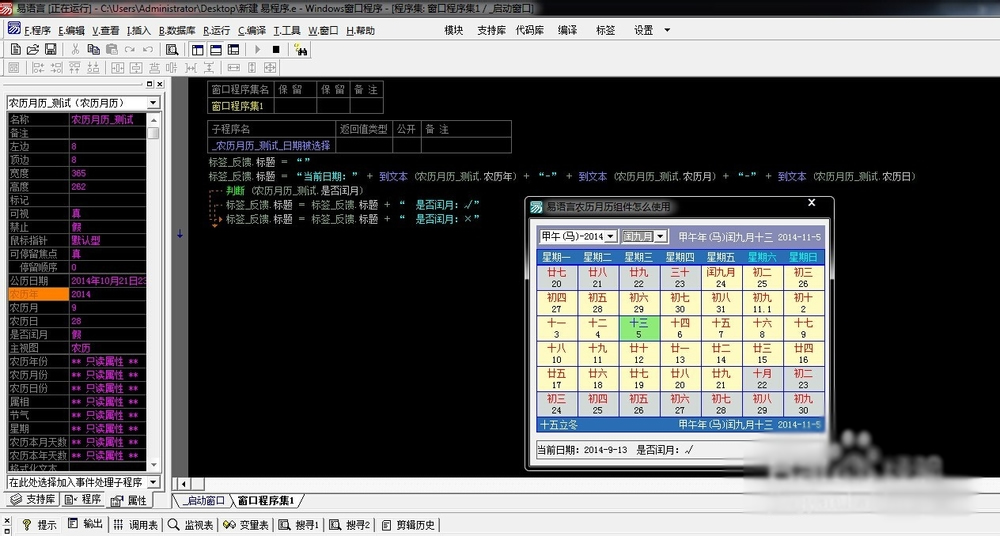The width and height of the screenshot is (1000, 536).
Task: Switch to the 程序 panel tab
Action: pyautogui.click(x=83, y=500)
